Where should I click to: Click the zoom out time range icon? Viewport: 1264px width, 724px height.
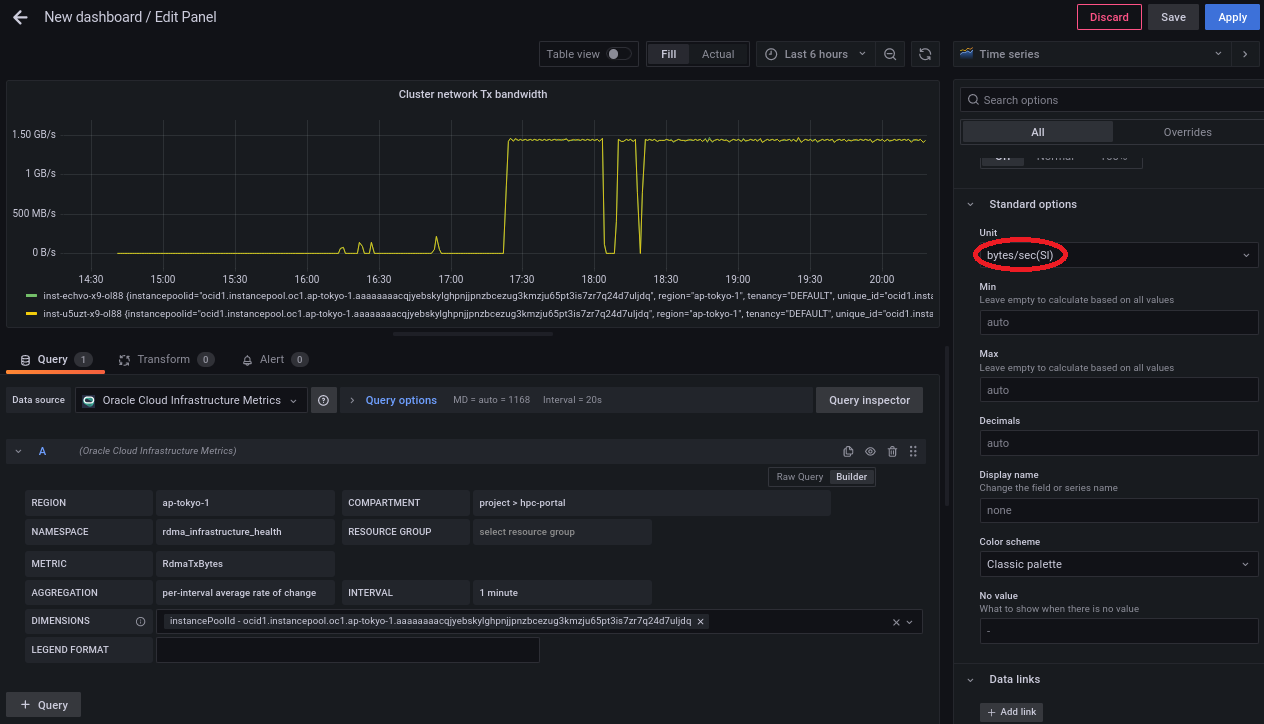[890, 54]
